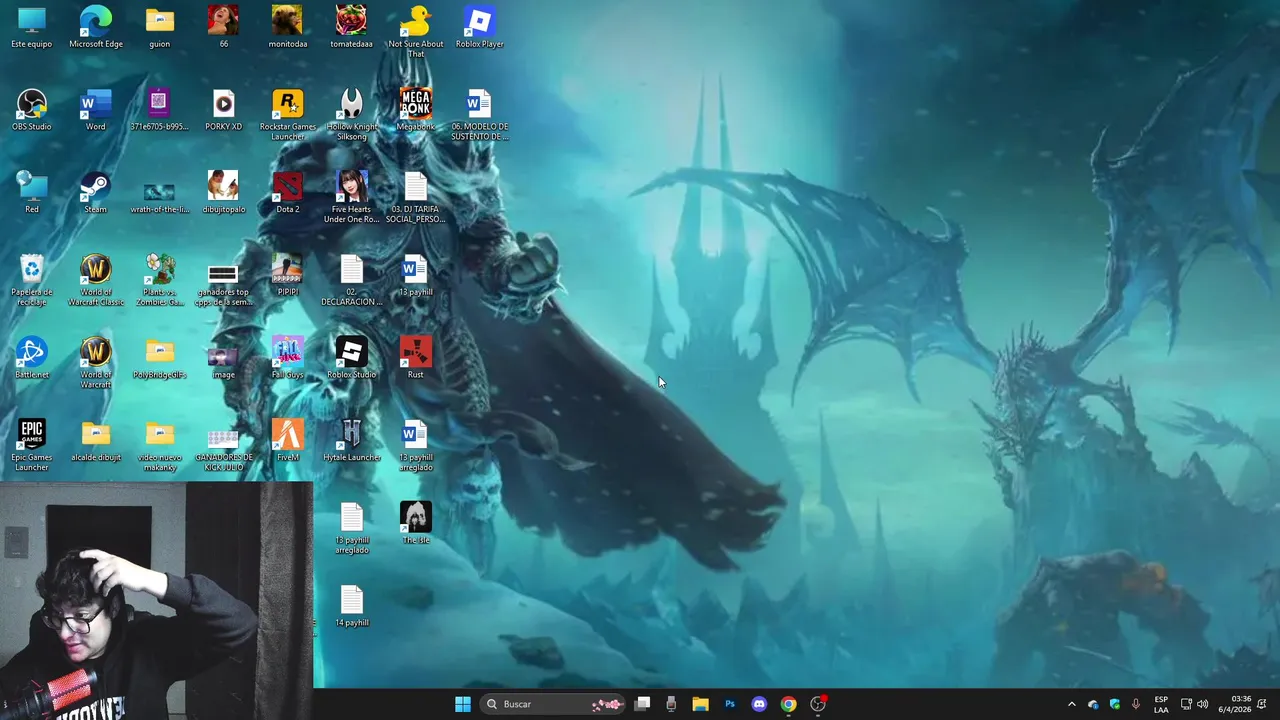Open volume control in system tray
The image size is (1280, 720).
(1203, 704)
